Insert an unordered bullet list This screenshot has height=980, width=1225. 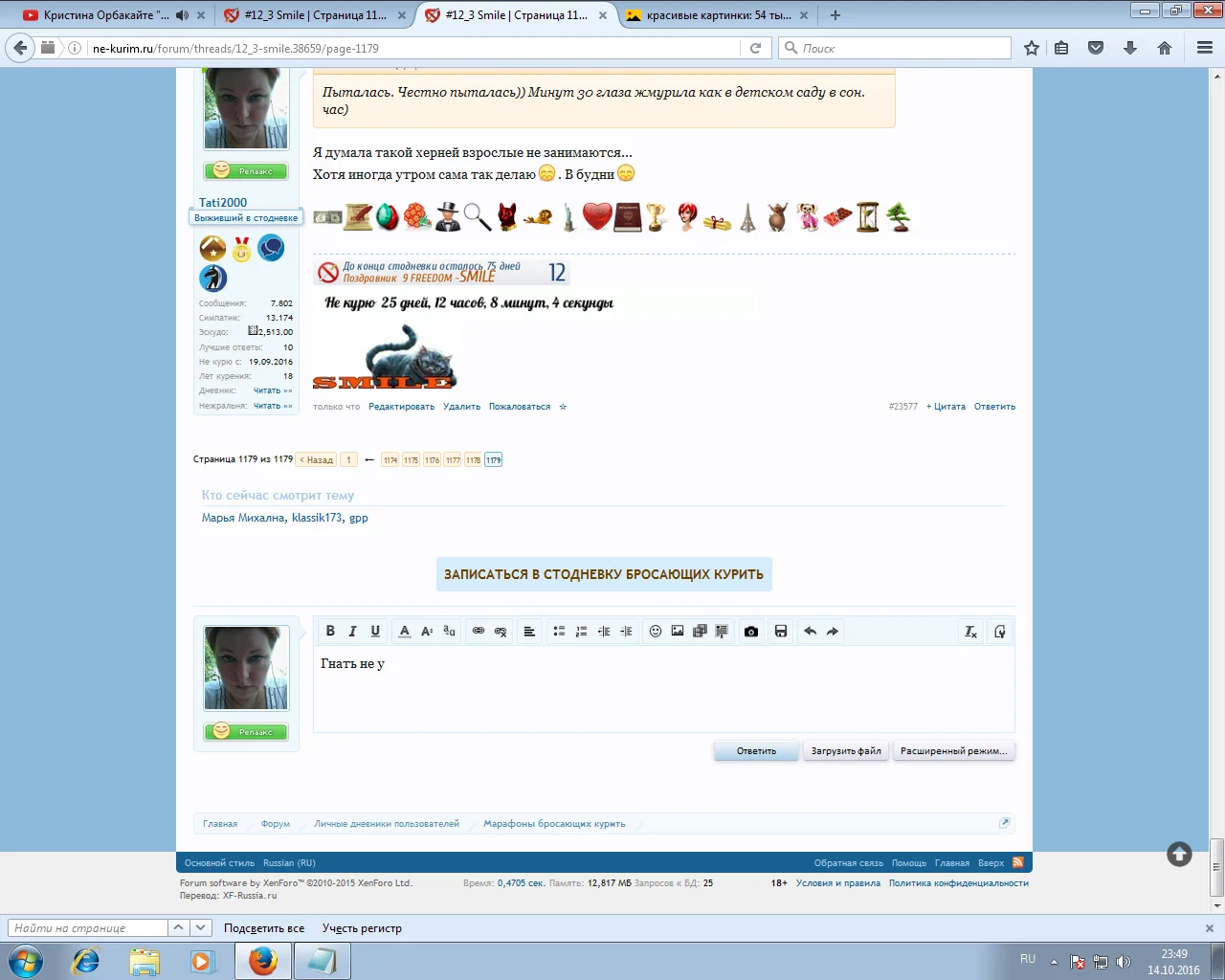(x=559, y=632)
